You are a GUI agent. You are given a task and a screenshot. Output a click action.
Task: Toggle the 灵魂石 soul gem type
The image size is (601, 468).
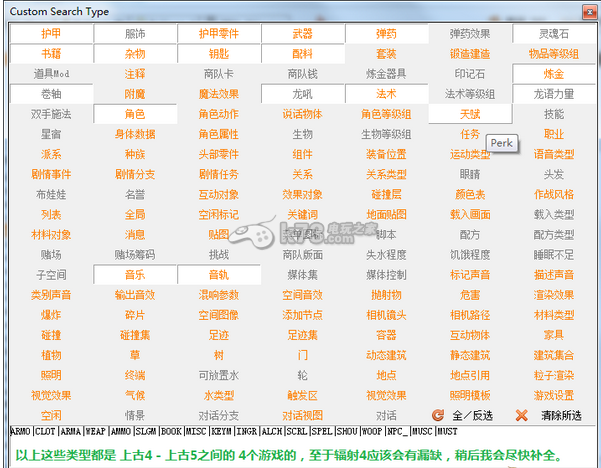(x=553, y=33)
